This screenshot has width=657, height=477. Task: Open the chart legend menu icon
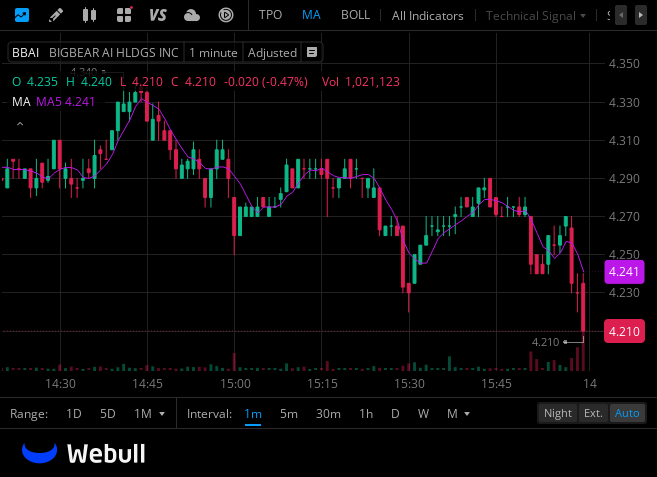[x=312, y=52]
